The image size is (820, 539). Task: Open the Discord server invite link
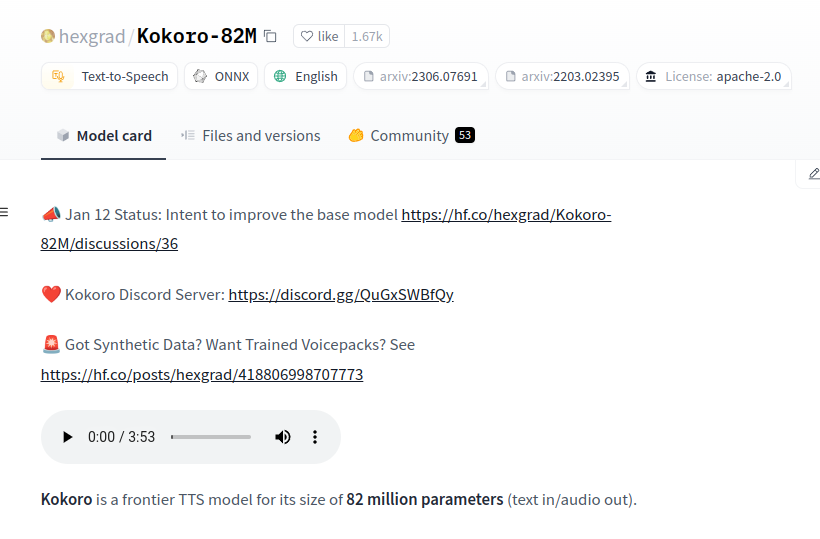click(341, 294)
